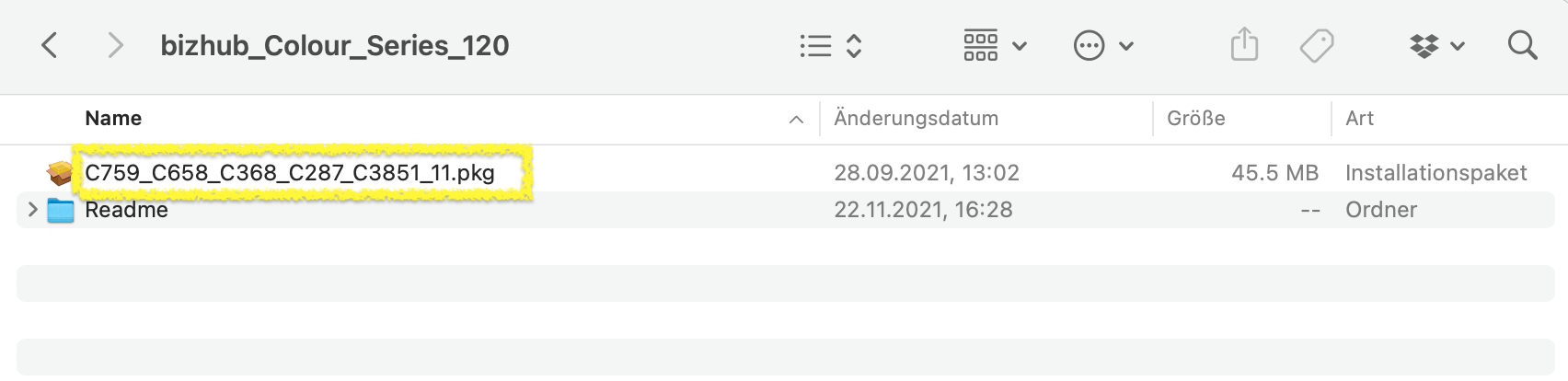Viewport: 1568px width, 381px height.
Task: Toggle sort direction arrow in Name column
Action: click(797, 120)
